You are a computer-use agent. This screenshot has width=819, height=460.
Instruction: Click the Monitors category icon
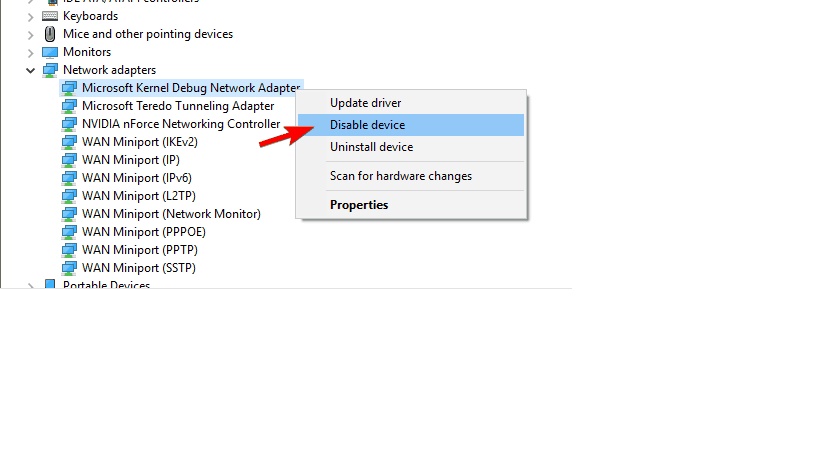(50, 52)
